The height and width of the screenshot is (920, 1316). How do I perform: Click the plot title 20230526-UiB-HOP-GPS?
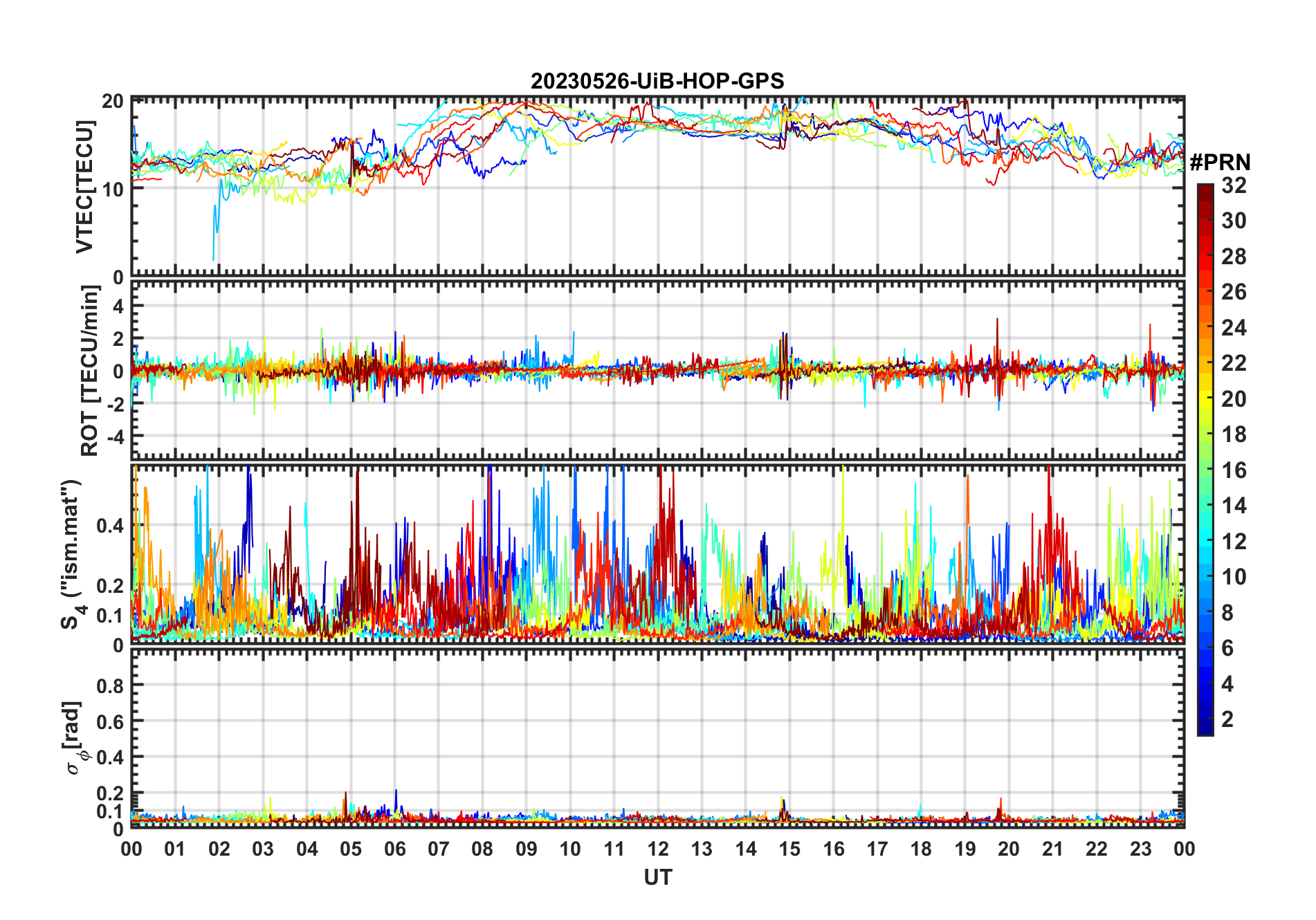click(657, 82)
